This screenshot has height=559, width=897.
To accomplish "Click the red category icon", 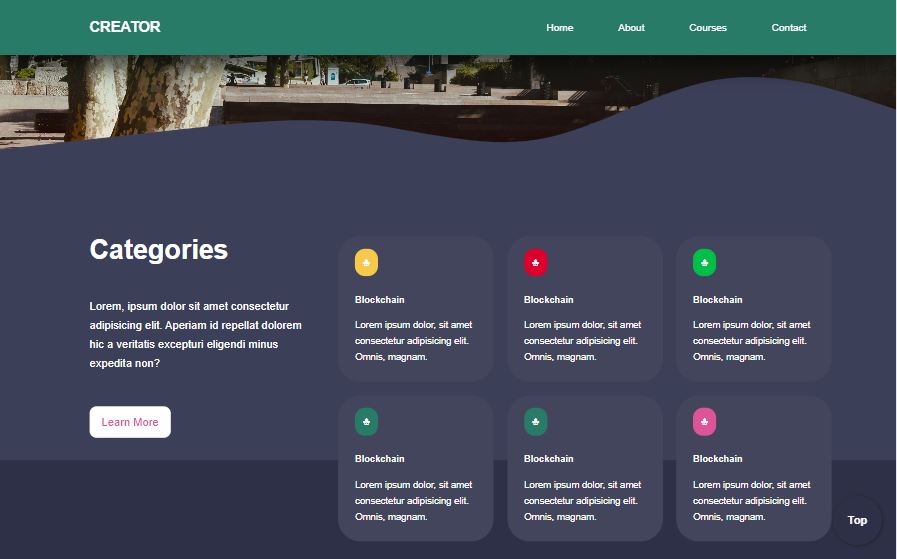I will 535,262.
